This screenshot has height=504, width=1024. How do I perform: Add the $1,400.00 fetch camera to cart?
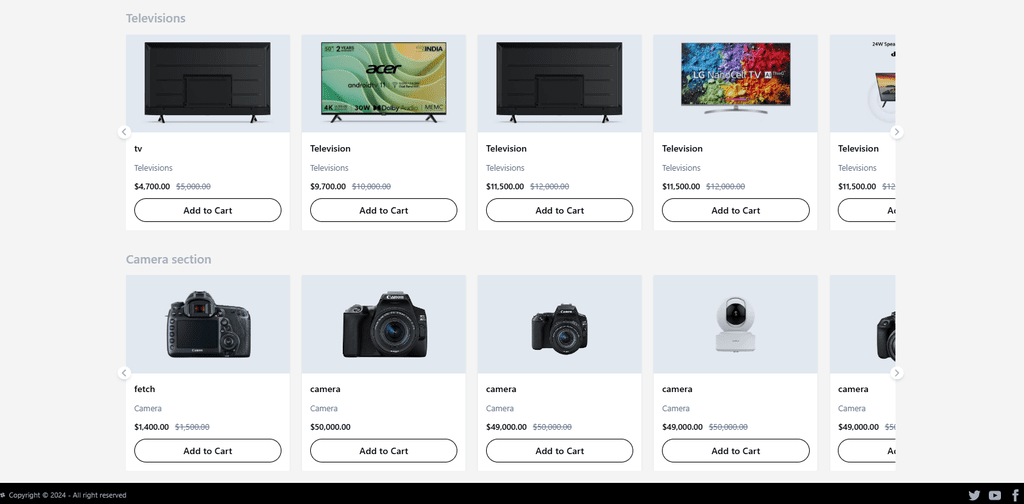[208, 450]
